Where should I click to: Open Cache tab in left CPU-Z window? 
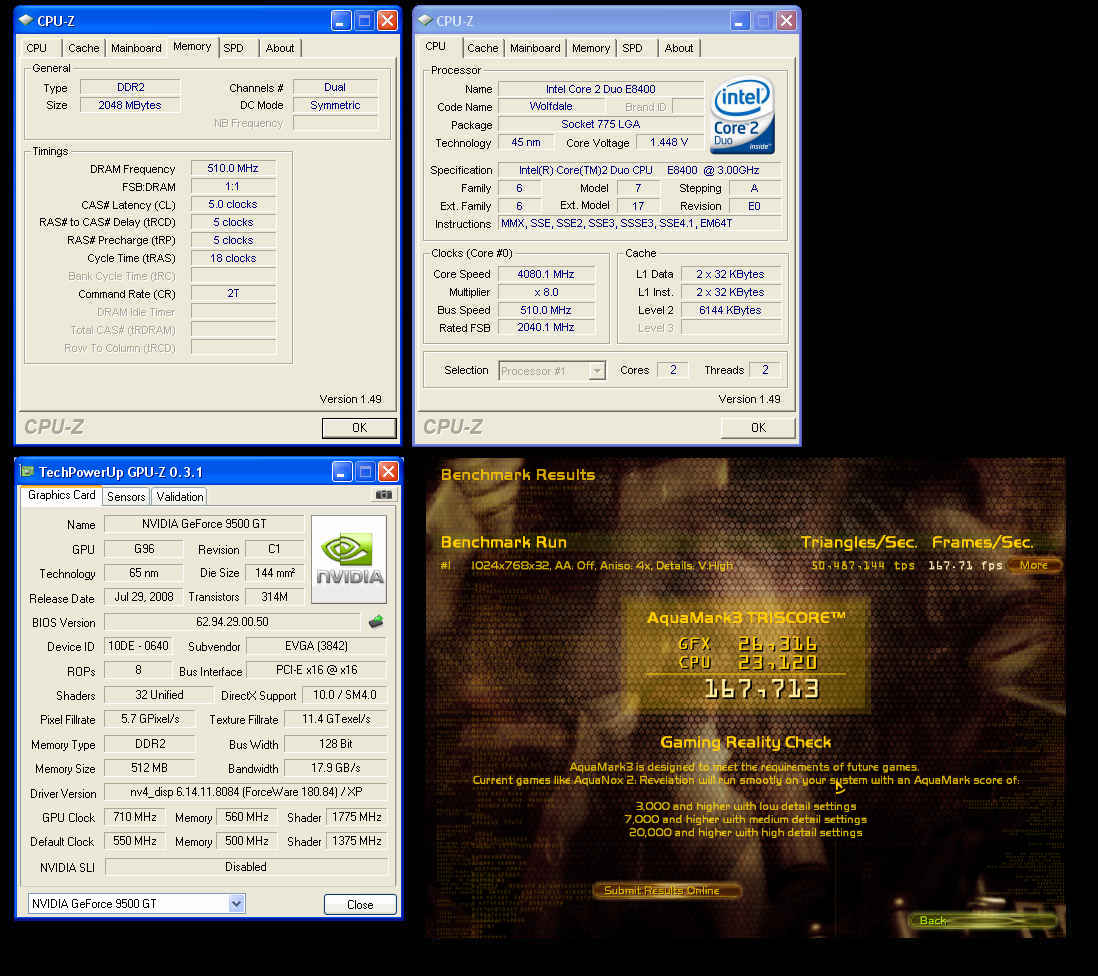point(83,48)
